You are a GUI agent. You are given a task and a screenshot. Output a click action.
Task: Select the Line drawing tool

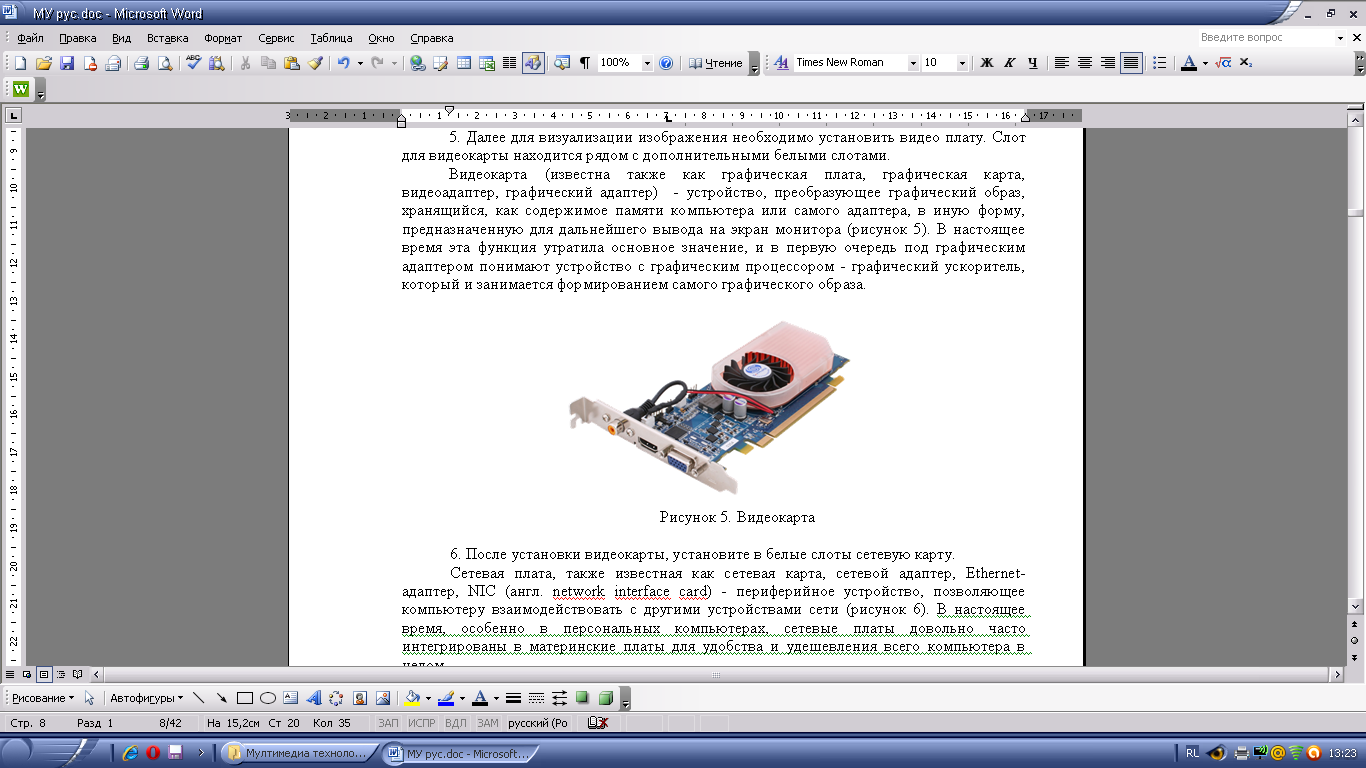pos(198,698)
